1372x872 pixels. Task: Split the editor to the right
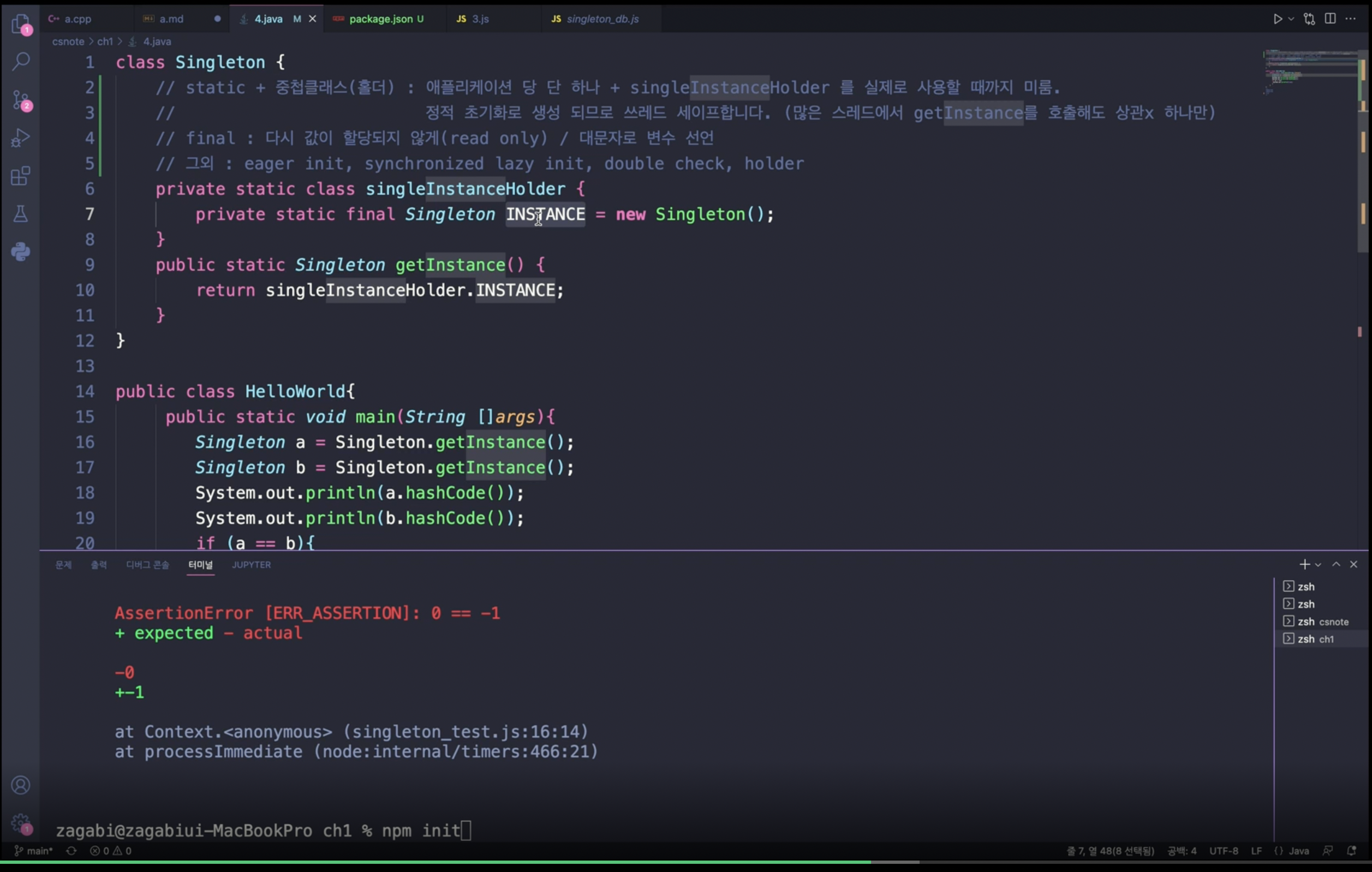(1330, 19)
